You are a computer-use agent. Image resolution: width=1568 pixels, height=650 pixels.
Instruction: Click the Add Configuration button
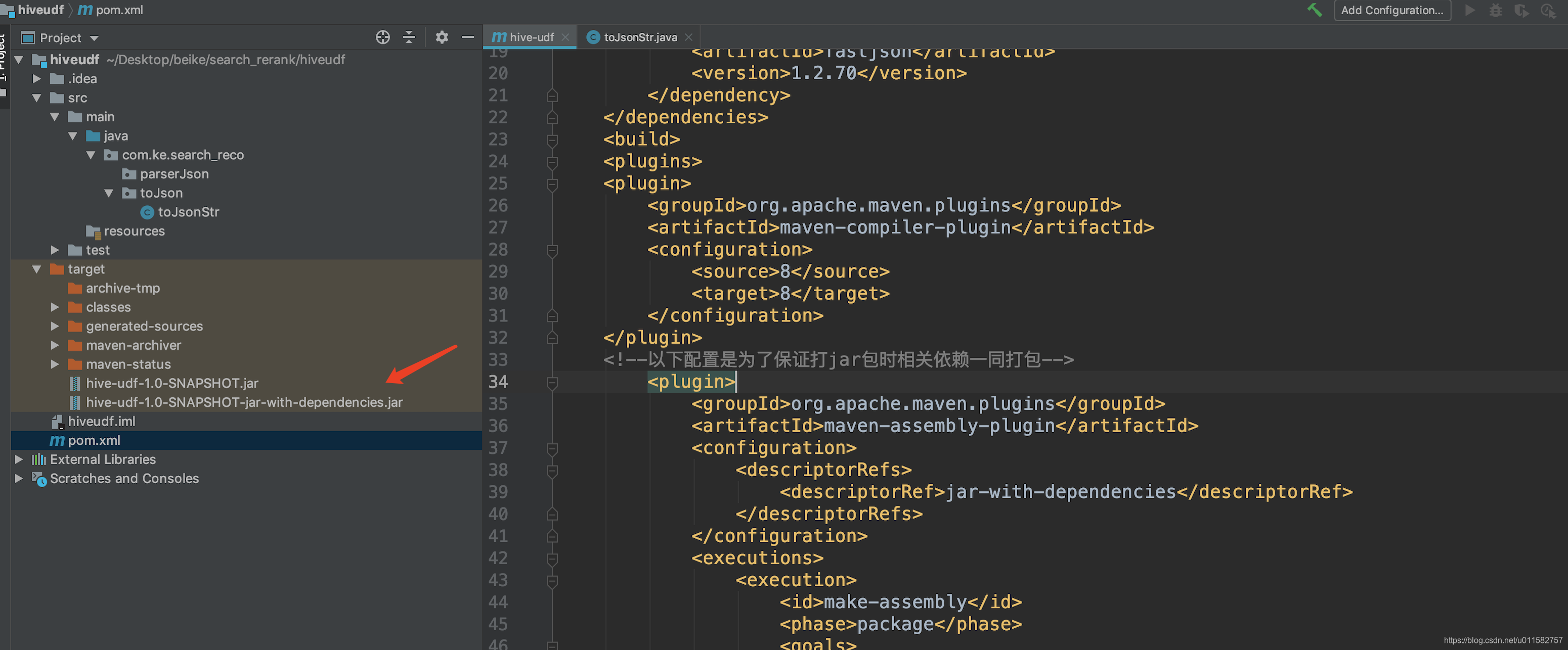click(1392, 10)
